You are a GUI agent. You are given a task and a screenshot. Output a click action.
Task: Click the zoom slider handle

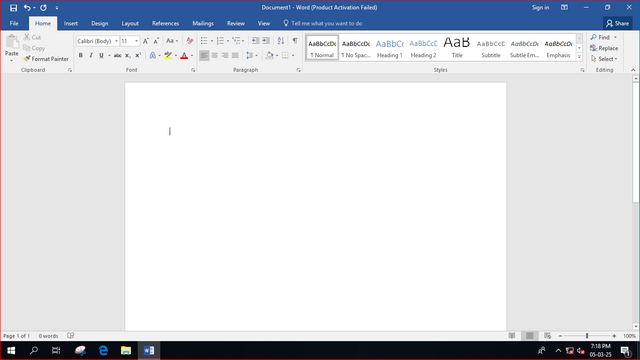pos(587,336)
